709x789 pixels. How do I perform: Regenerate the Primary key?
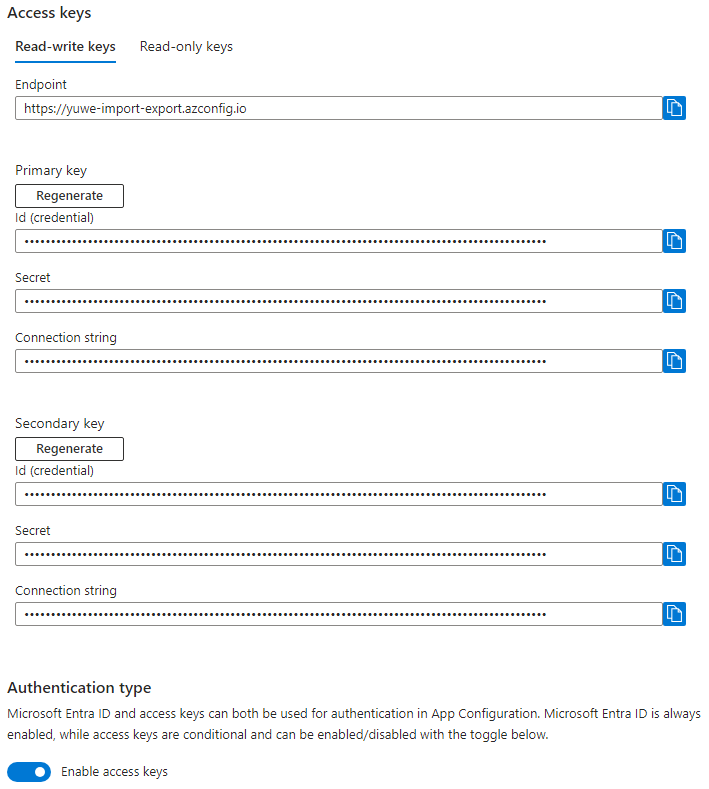point(69,195)
